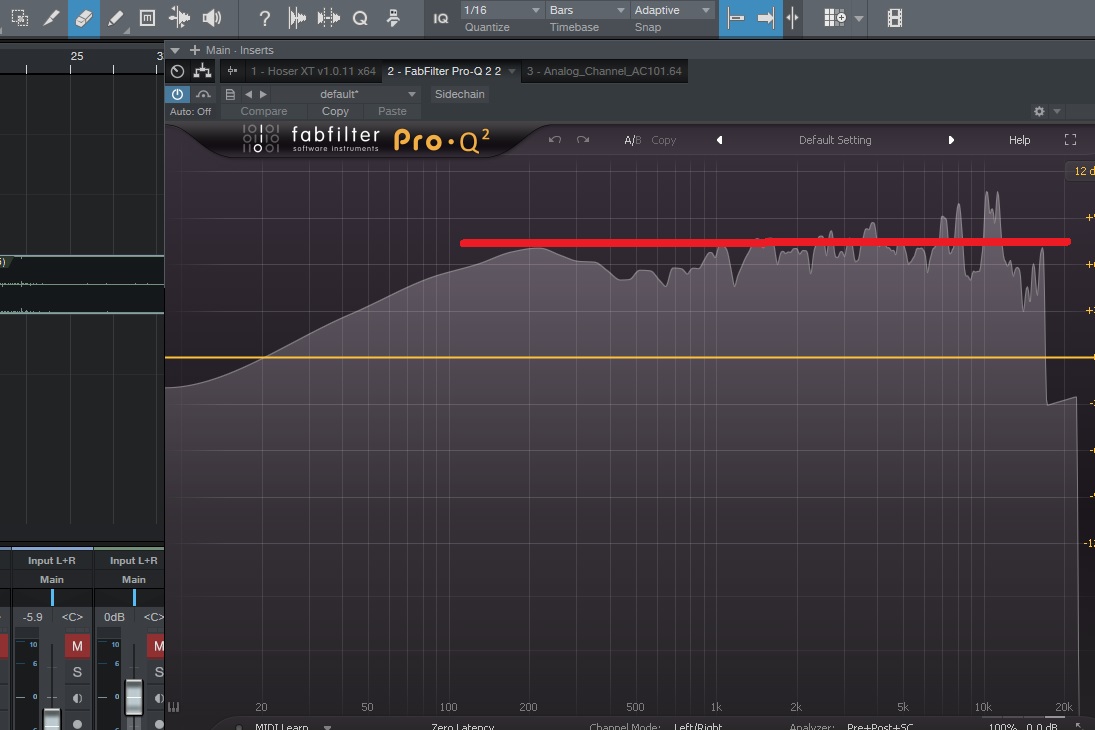Open the plugin window gear settings
Image resolution: width=1095 pixels, height=730 pixels.
click(x=1039, y=112)
